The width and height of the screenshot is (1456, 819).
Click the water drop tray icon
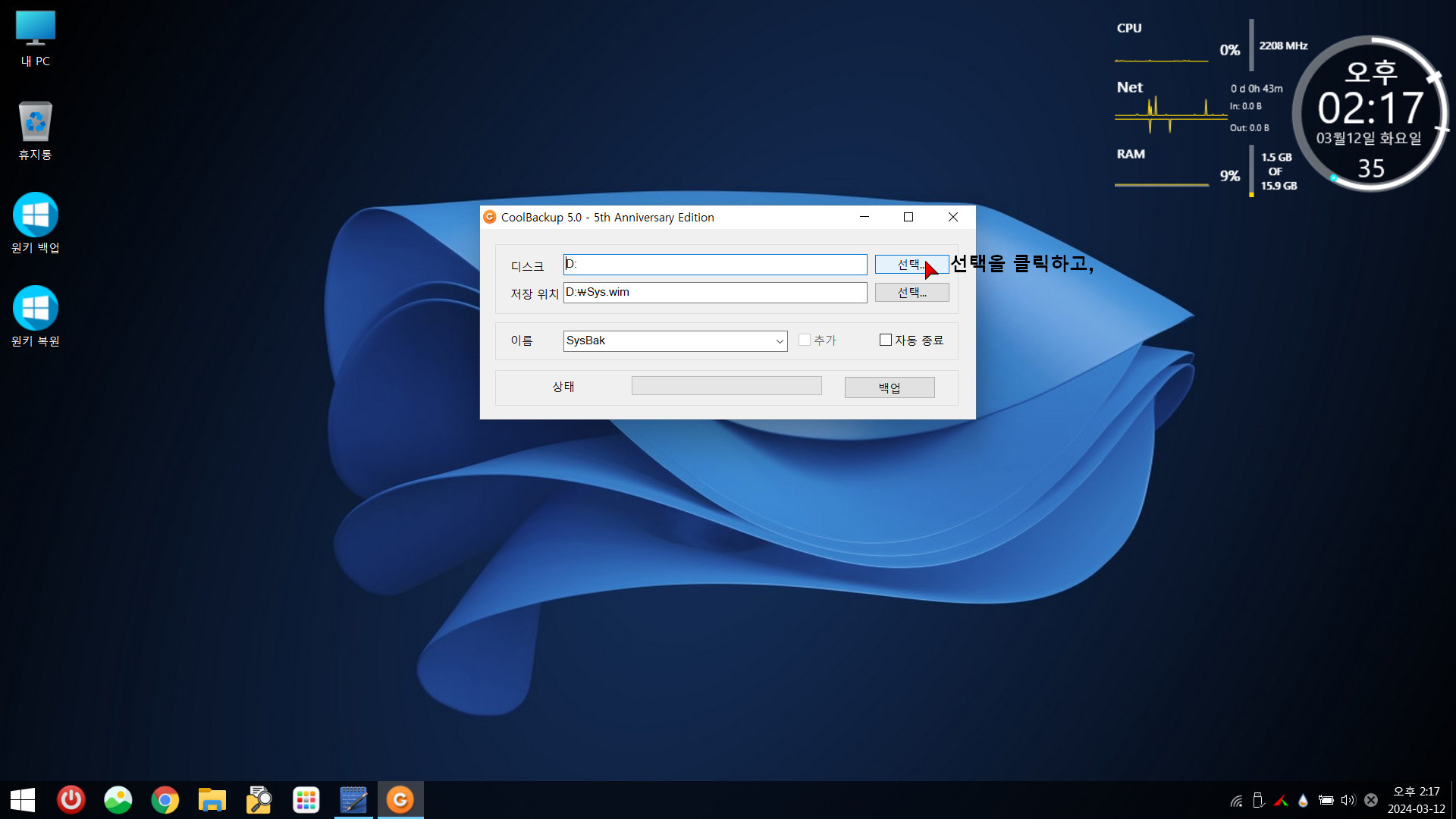1303,800
